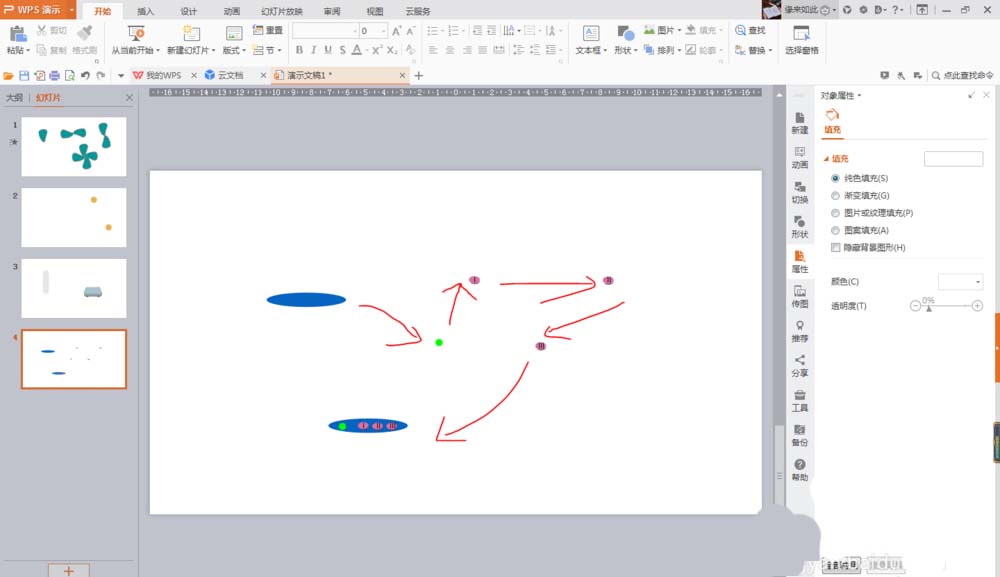Open the Transition (切换) sidebar panel
The image size is (1000, 577).
click(x=800, y=192)
